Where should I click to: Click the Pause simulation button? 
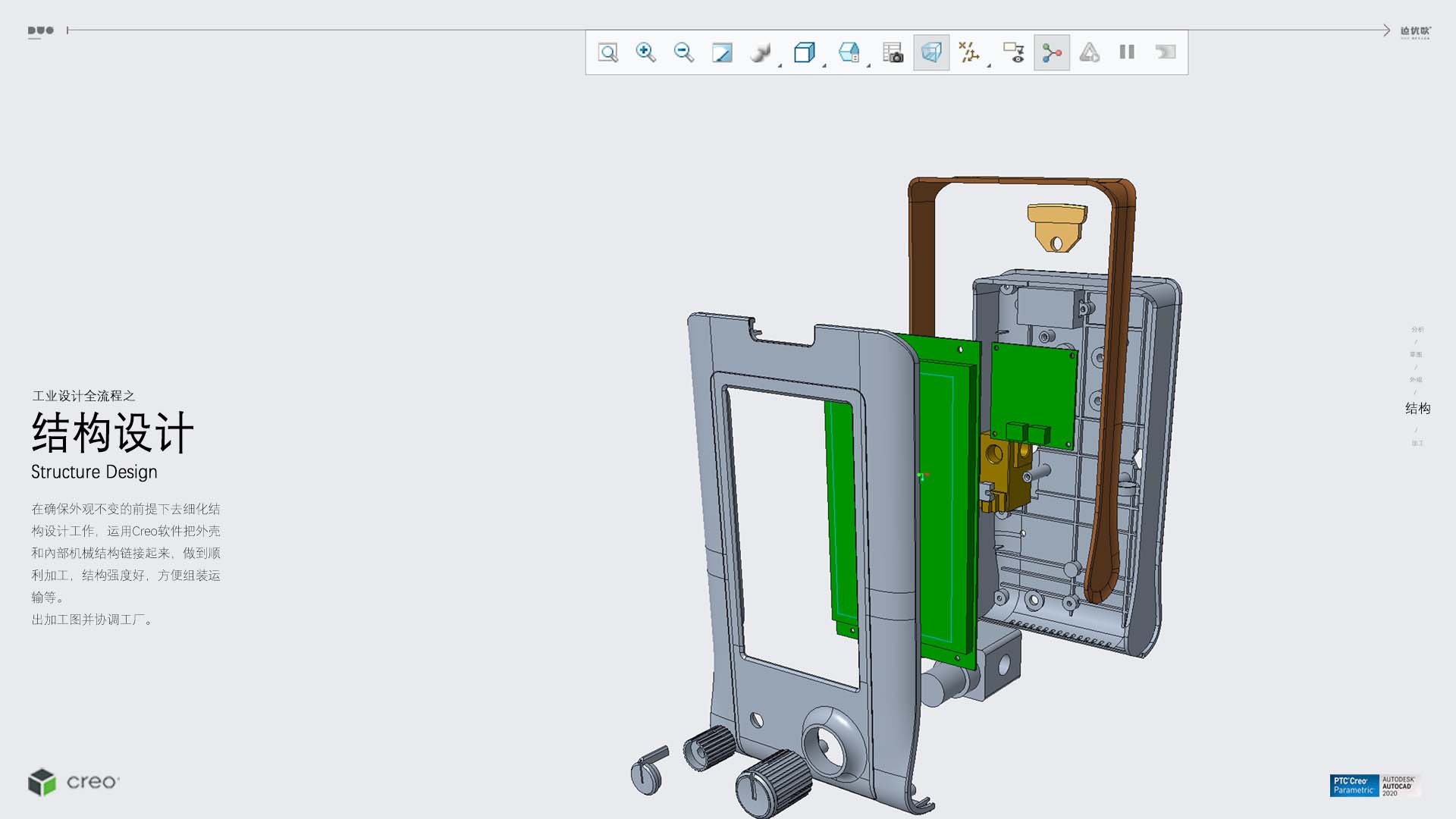click(x=1127, y=52)
